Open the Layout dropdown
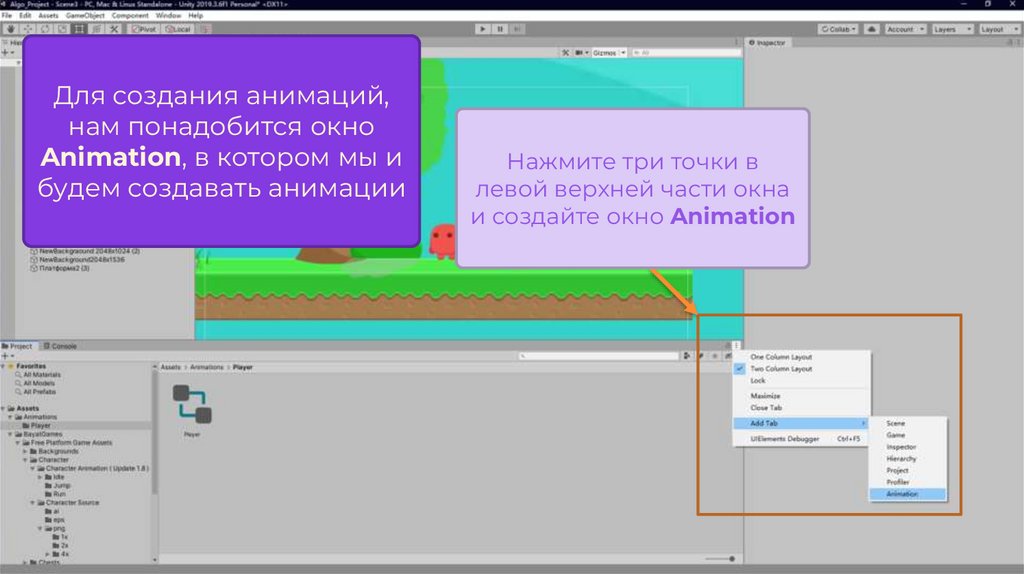Viewport: 1024px width, 574px height. (x=996, y=29)
